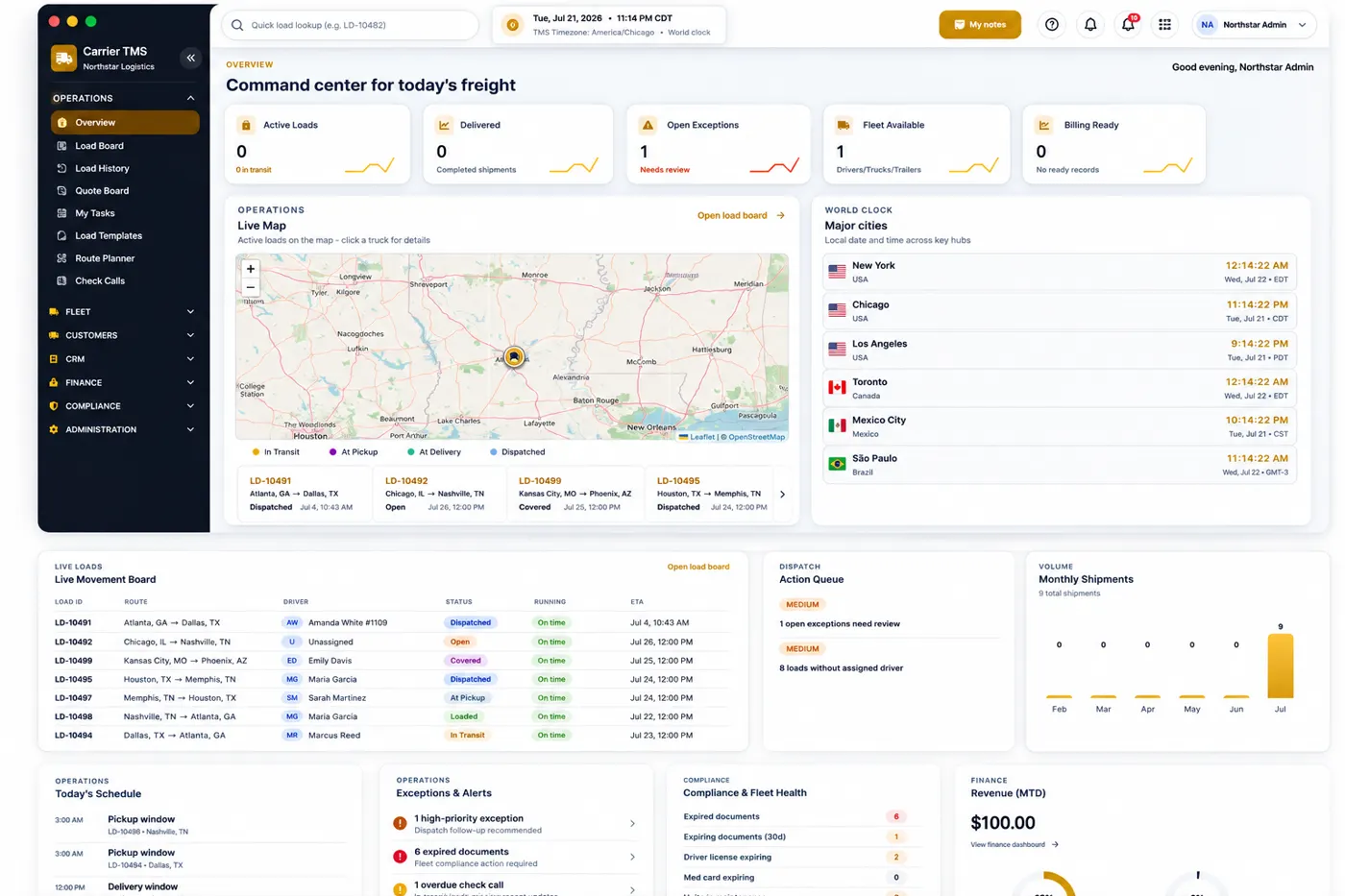Viewport: 1345px width, 896px height.
Task: Click the '8 loads without assigned driver' item
Action: 841,668
